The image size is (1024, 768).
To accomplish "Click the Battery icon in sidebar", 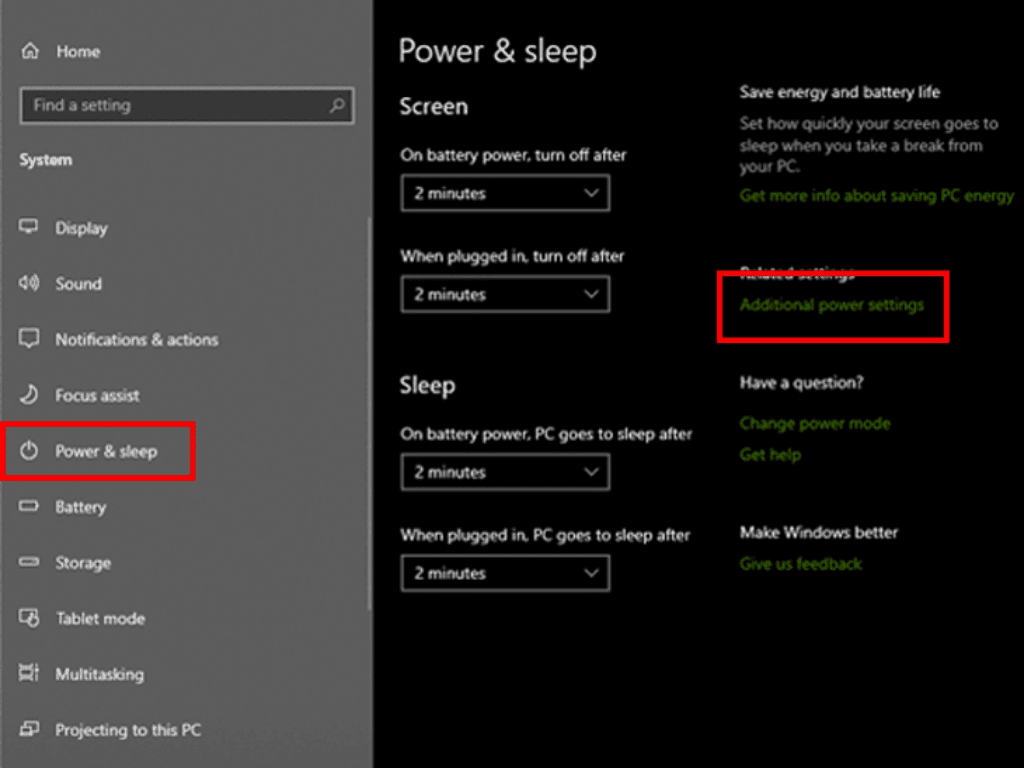I will point(30,507).
